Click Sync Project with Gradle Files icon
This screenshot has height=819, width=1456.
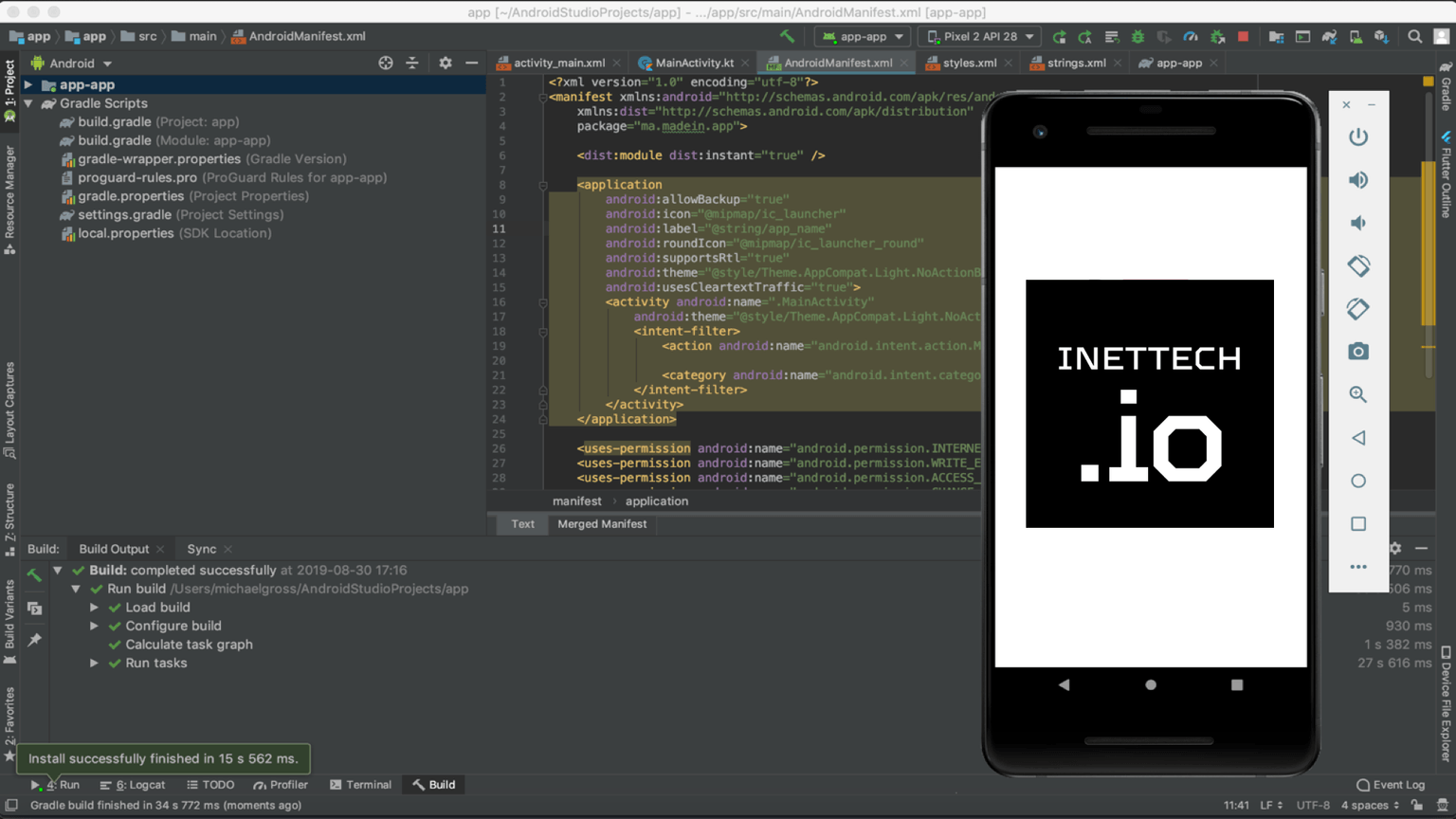coord(1329,37)
